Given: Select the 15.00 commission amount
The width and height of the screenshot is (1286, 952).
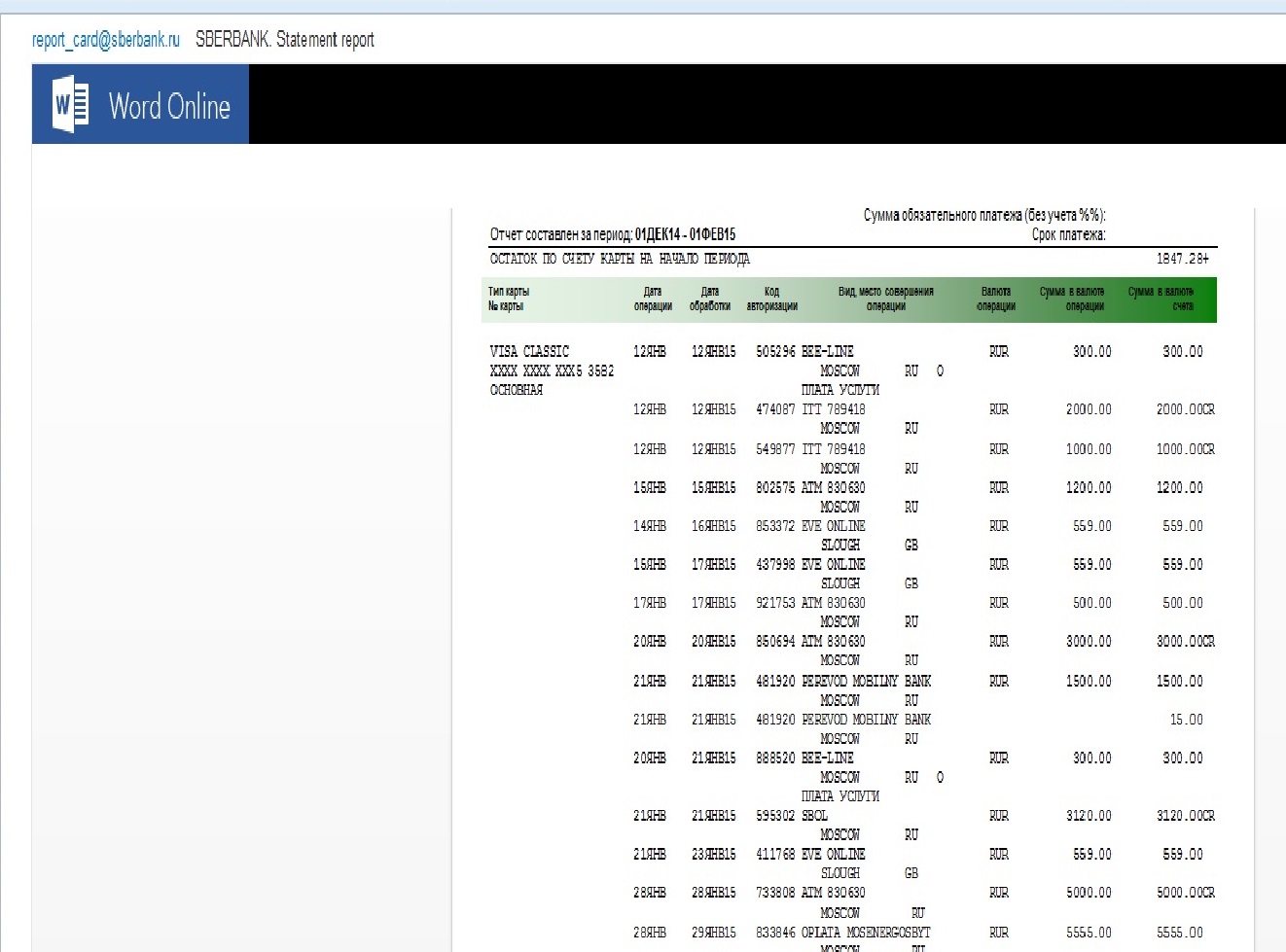Looking at the screenshot, I should pyautogui.click(x=1186, y=720).
